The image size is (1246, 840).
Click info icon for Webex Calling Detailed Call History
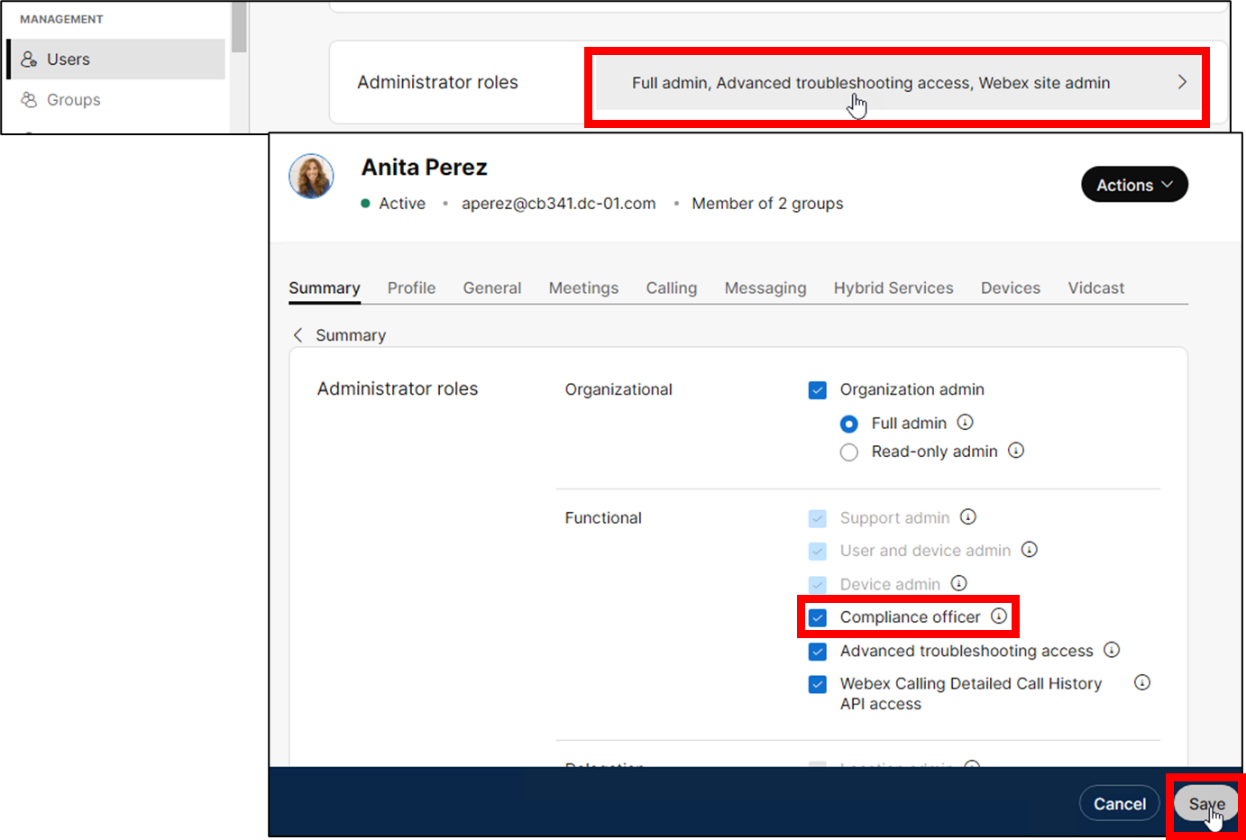(x=1142, y=683)
